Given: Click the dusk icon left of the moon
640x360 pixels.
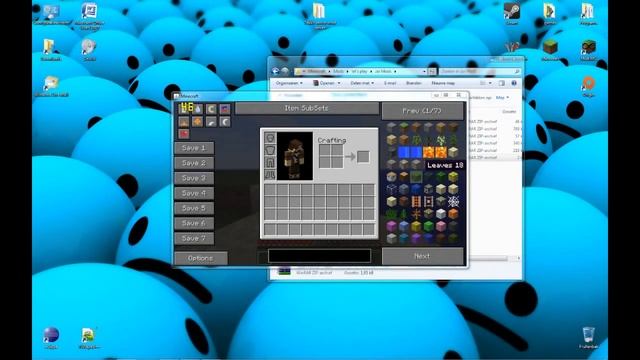Looking at the screenshot, I should click(211, 122).
